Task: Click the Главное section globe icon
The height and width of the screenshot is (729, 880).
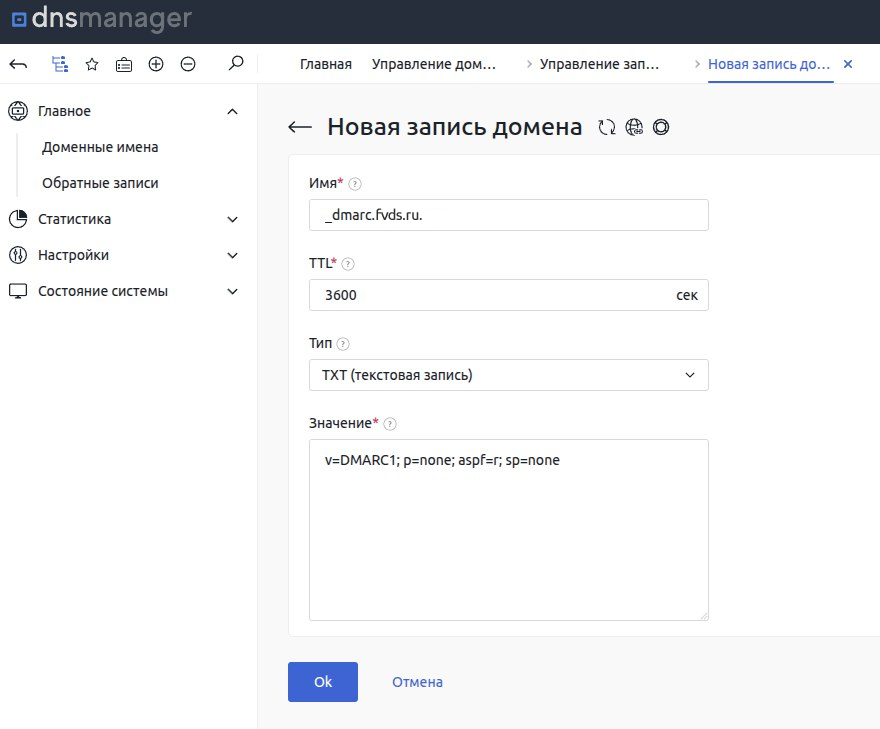Action: click(x=18, y=111)
